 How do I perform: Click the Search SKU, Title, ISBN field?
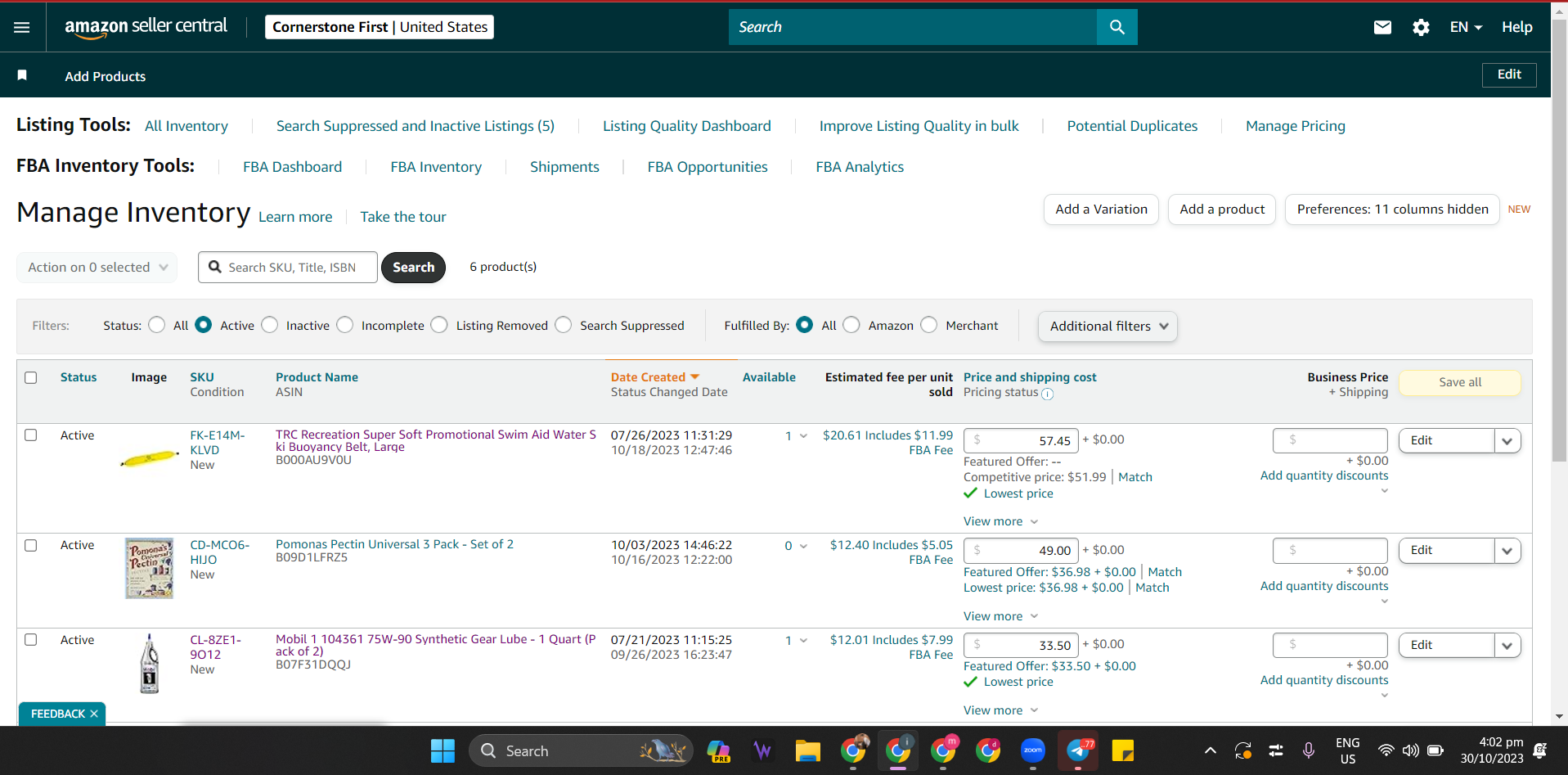pyautogui.click(x=288, y=268)
